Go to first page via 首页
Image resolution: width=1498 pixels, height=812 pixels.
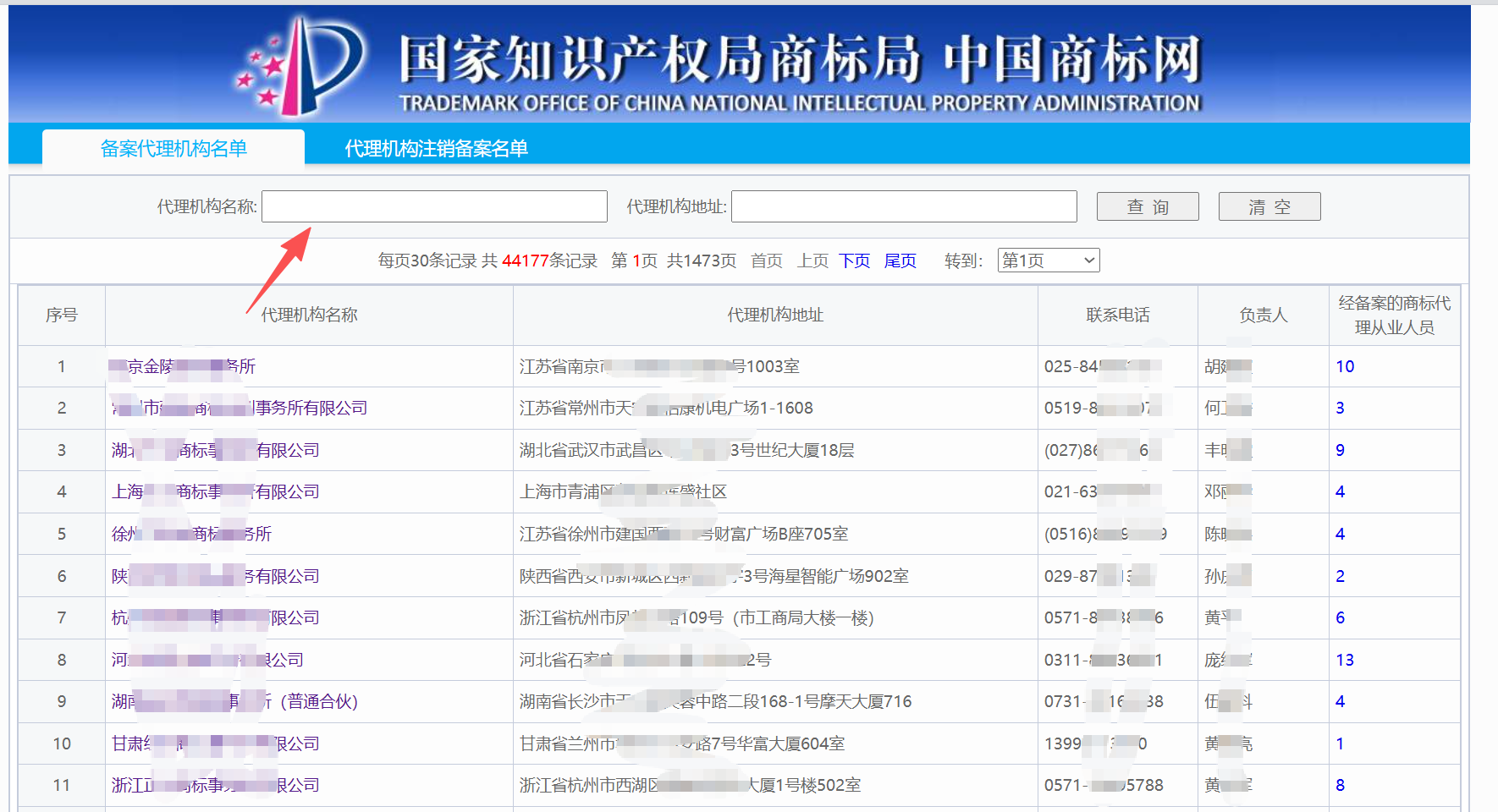tap(767, 261)
